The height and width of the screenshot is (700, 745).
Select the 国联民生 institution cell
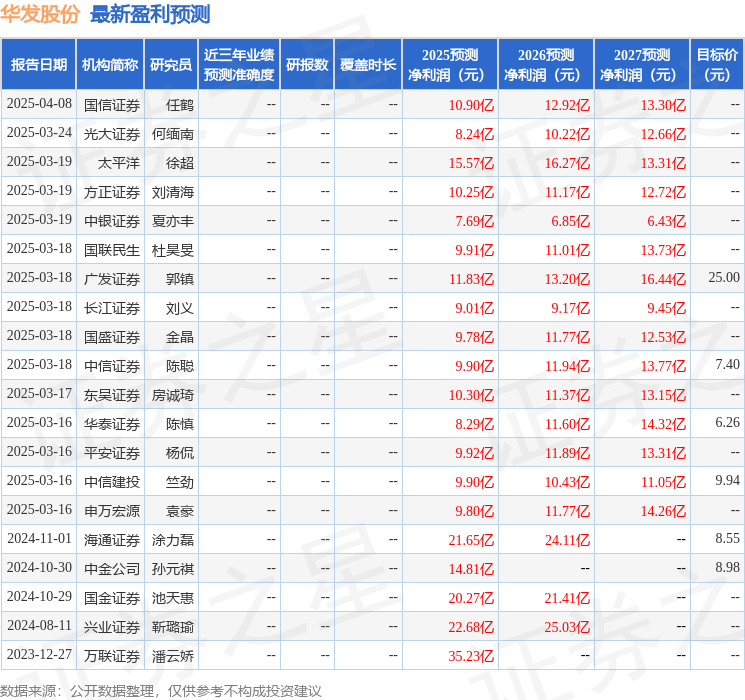pos(112,250)
